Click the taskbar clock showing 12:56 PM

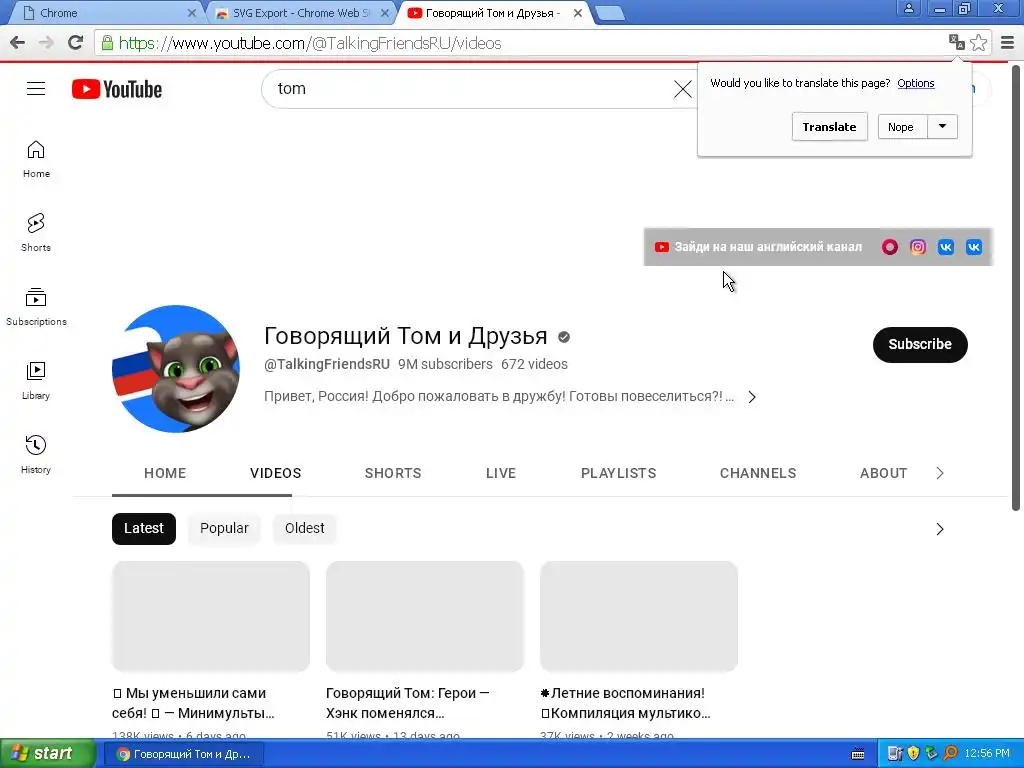click(x=987, y=754)
